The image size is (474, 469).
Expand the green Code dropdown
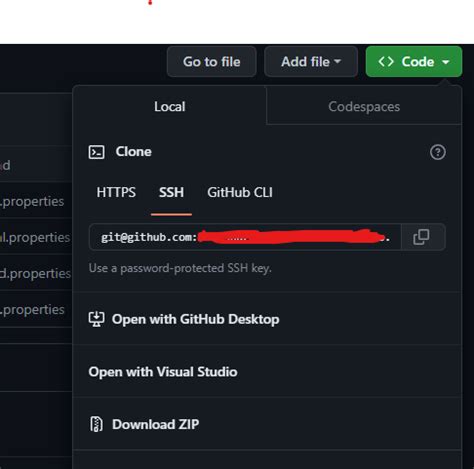coord(414,62)
